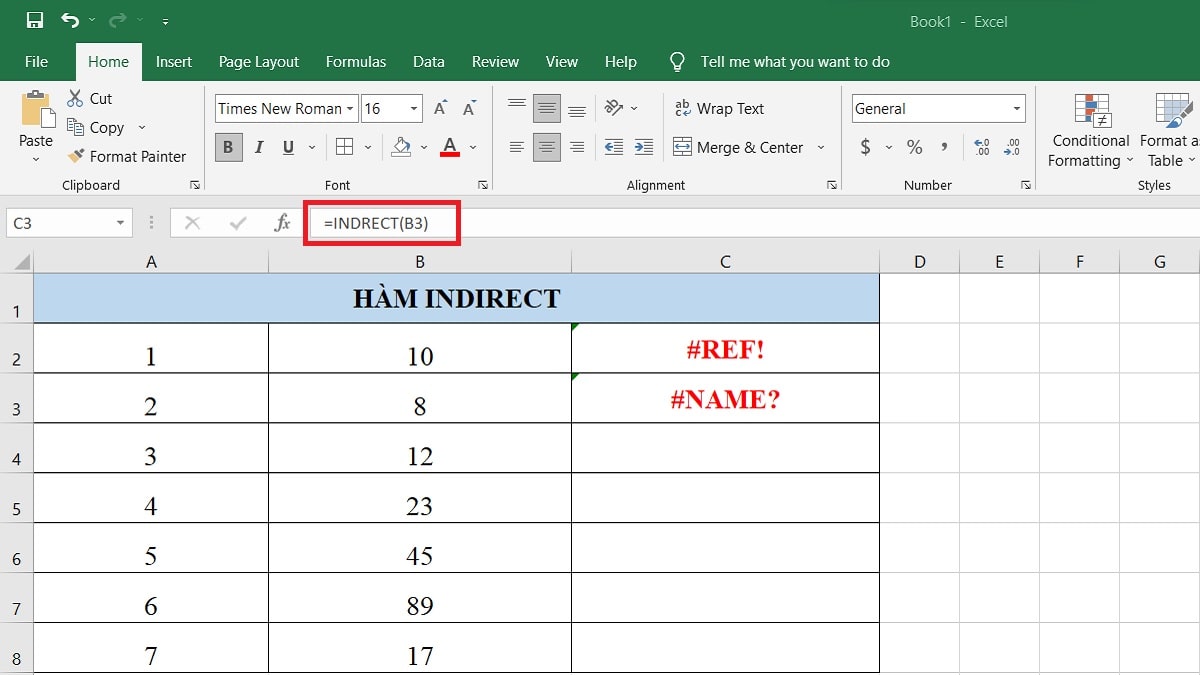Toggle Bold formatting
The width and height of the screenshot is (1200, 675).
pyautogui.click(x=228, y=147)
